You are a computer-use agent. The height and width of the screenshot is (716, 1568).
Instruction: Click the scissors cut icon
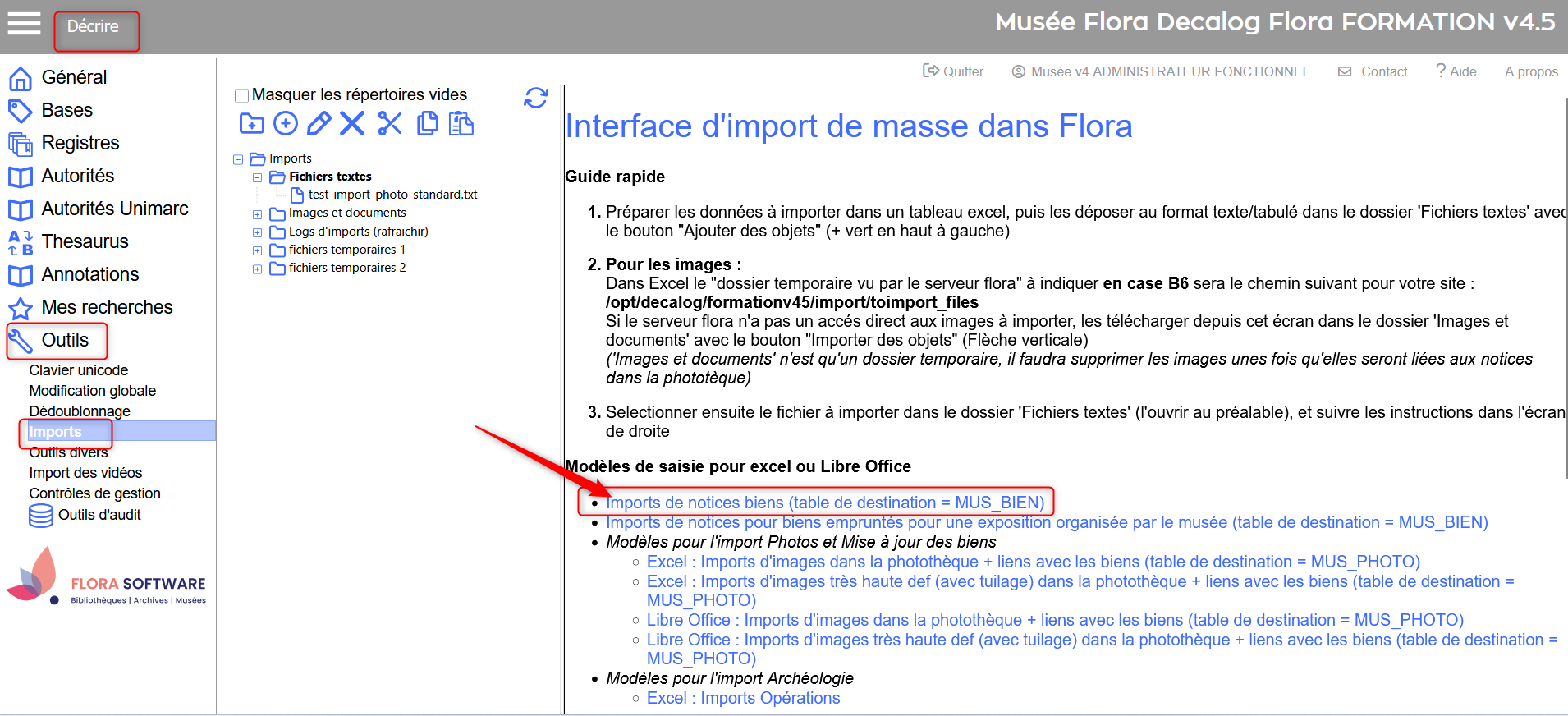coord(390,124)
